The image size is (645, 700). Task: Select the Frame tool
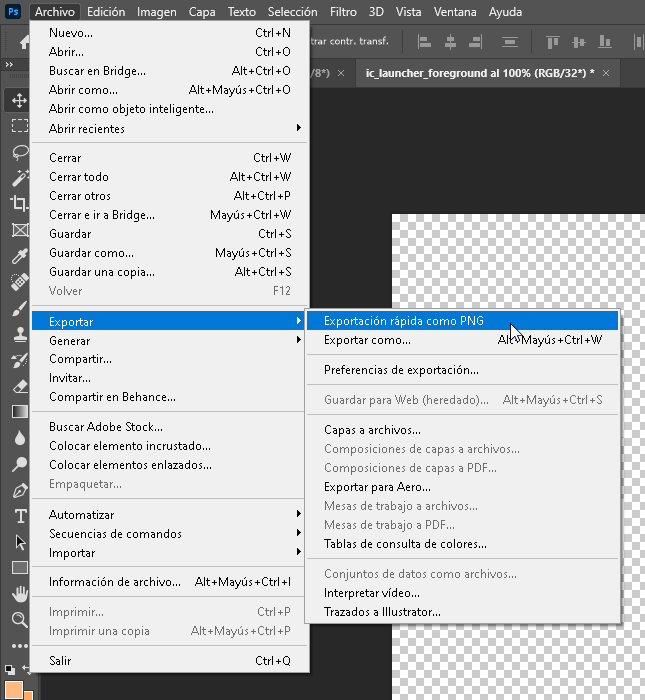(19, 230)
